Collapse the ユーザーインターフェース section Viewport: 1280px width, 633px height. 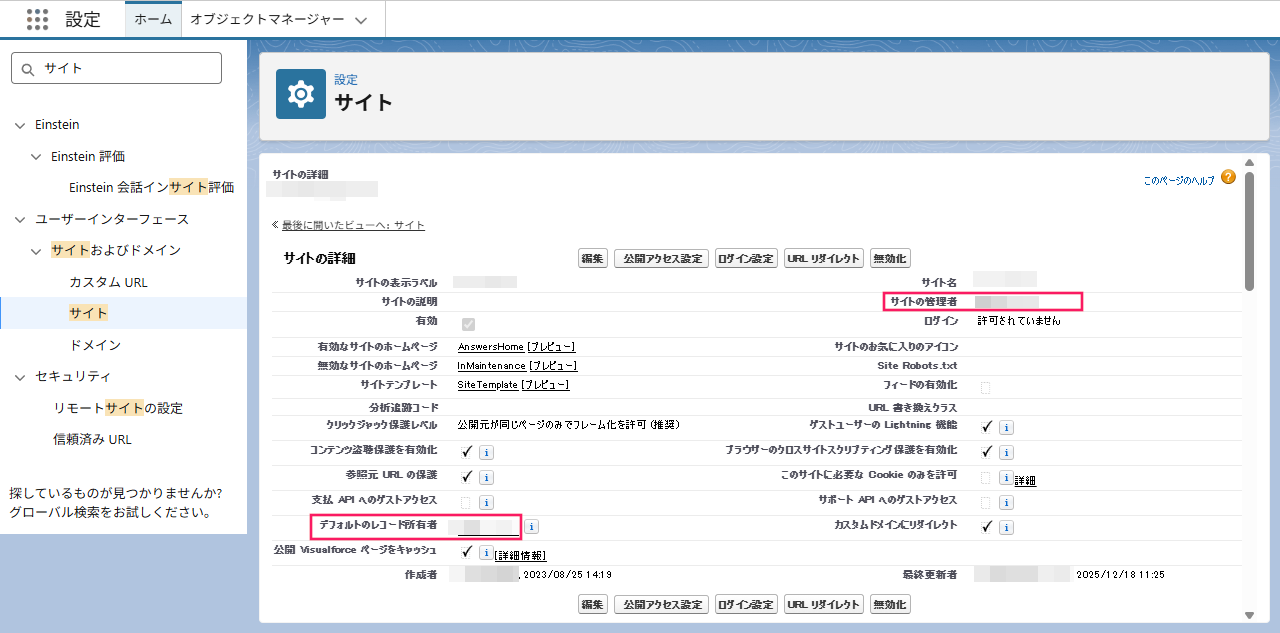(x=19, y=219)
